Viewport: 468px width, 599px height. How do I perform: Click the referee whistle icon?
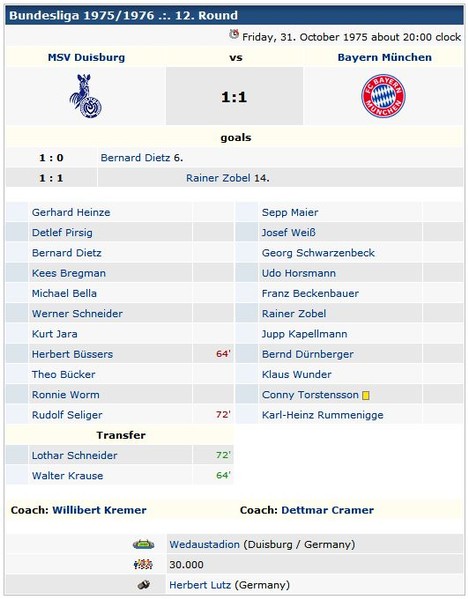(144, 584)
